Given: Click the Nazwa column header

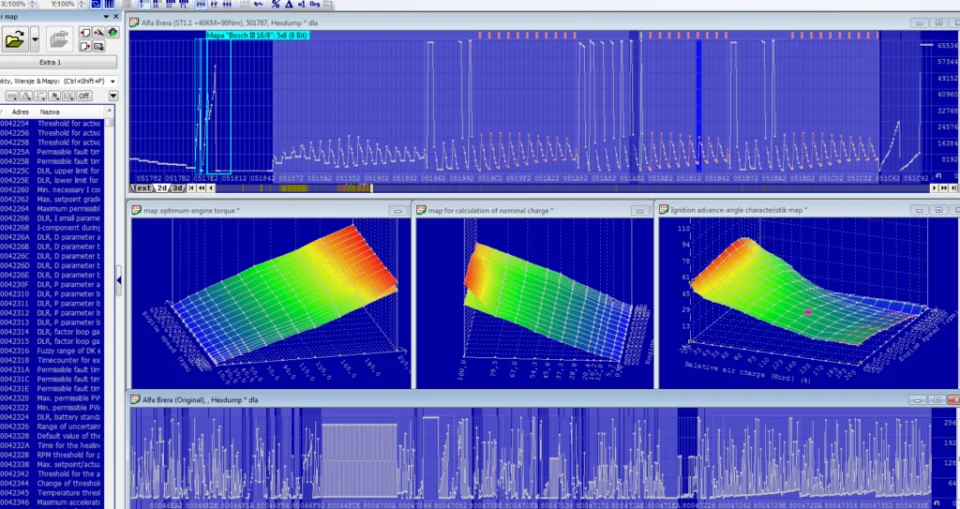Looking at the screenshot, I should pyautogui.click(x=50, y=112).
